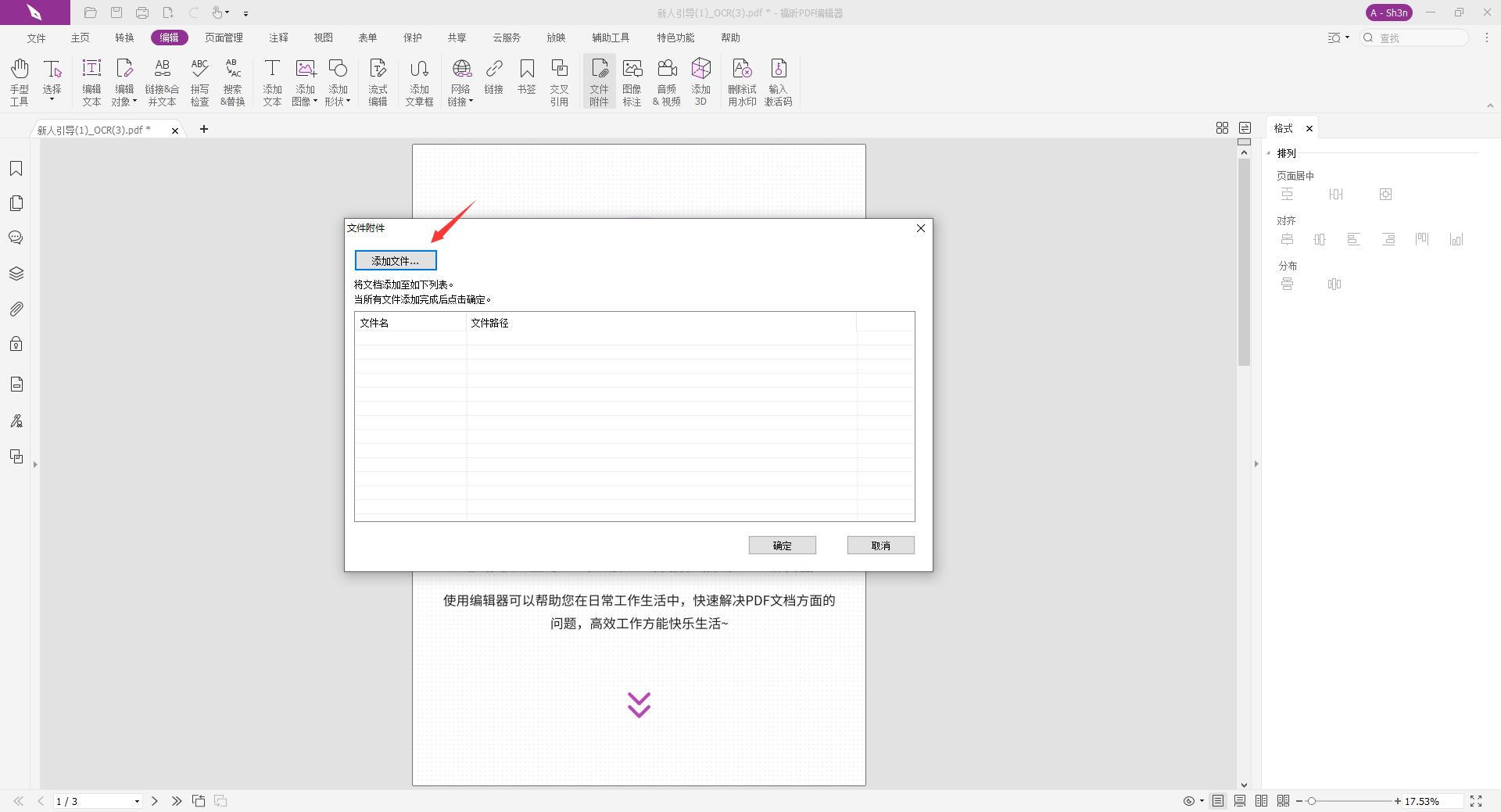Click the 添加文件 button in the dialog
1501x812 pixels.
click(x=395, y=260)
